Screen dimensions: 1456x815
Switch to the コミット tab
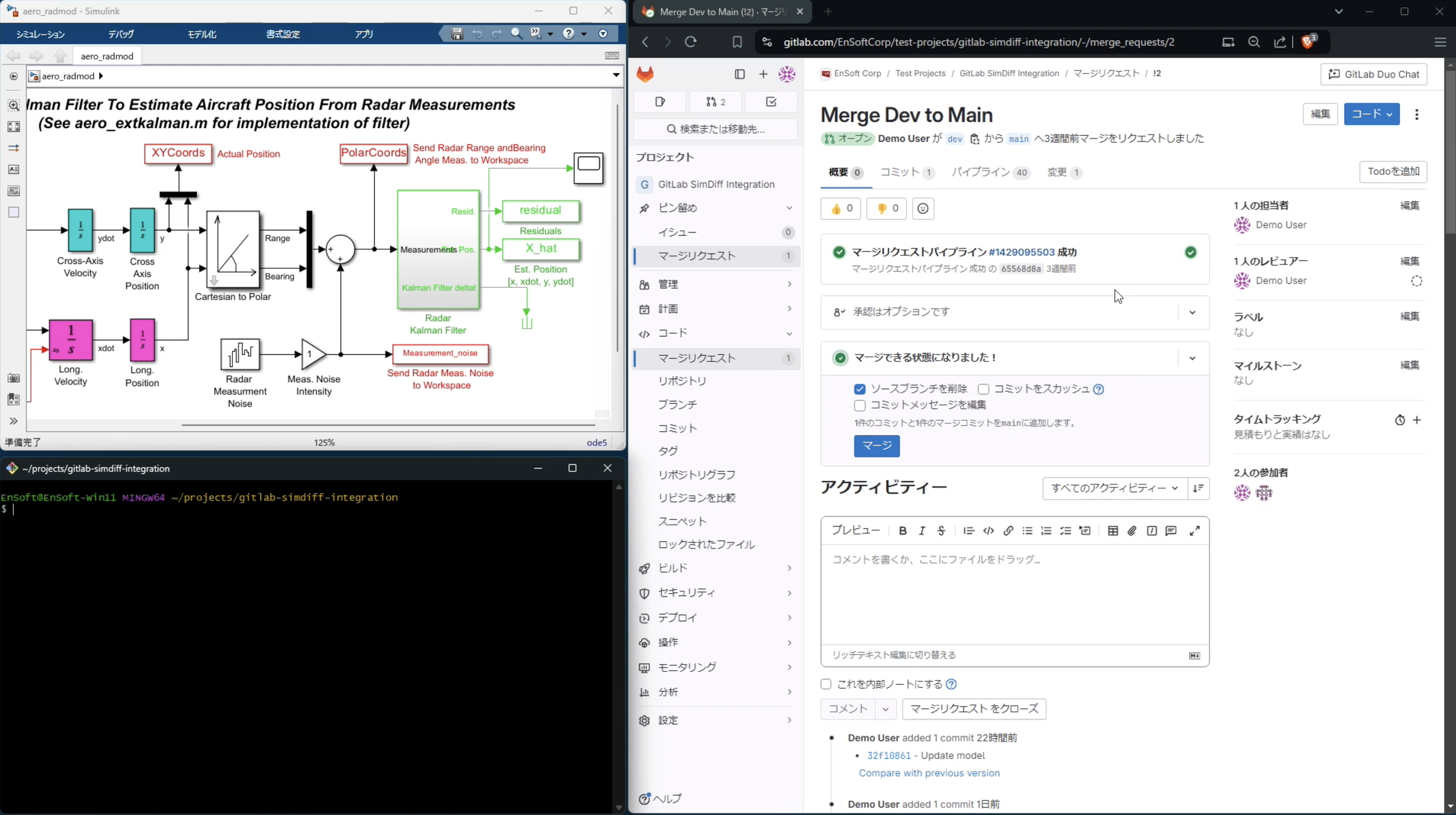point(907,172)
